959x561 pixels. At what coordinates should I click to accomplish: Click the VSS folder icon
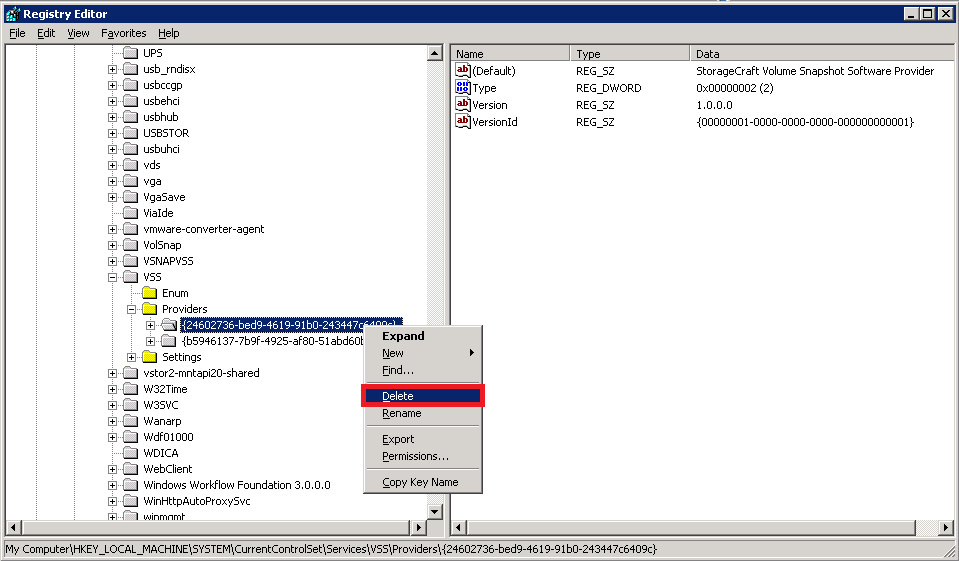click(x=130, y=277)
